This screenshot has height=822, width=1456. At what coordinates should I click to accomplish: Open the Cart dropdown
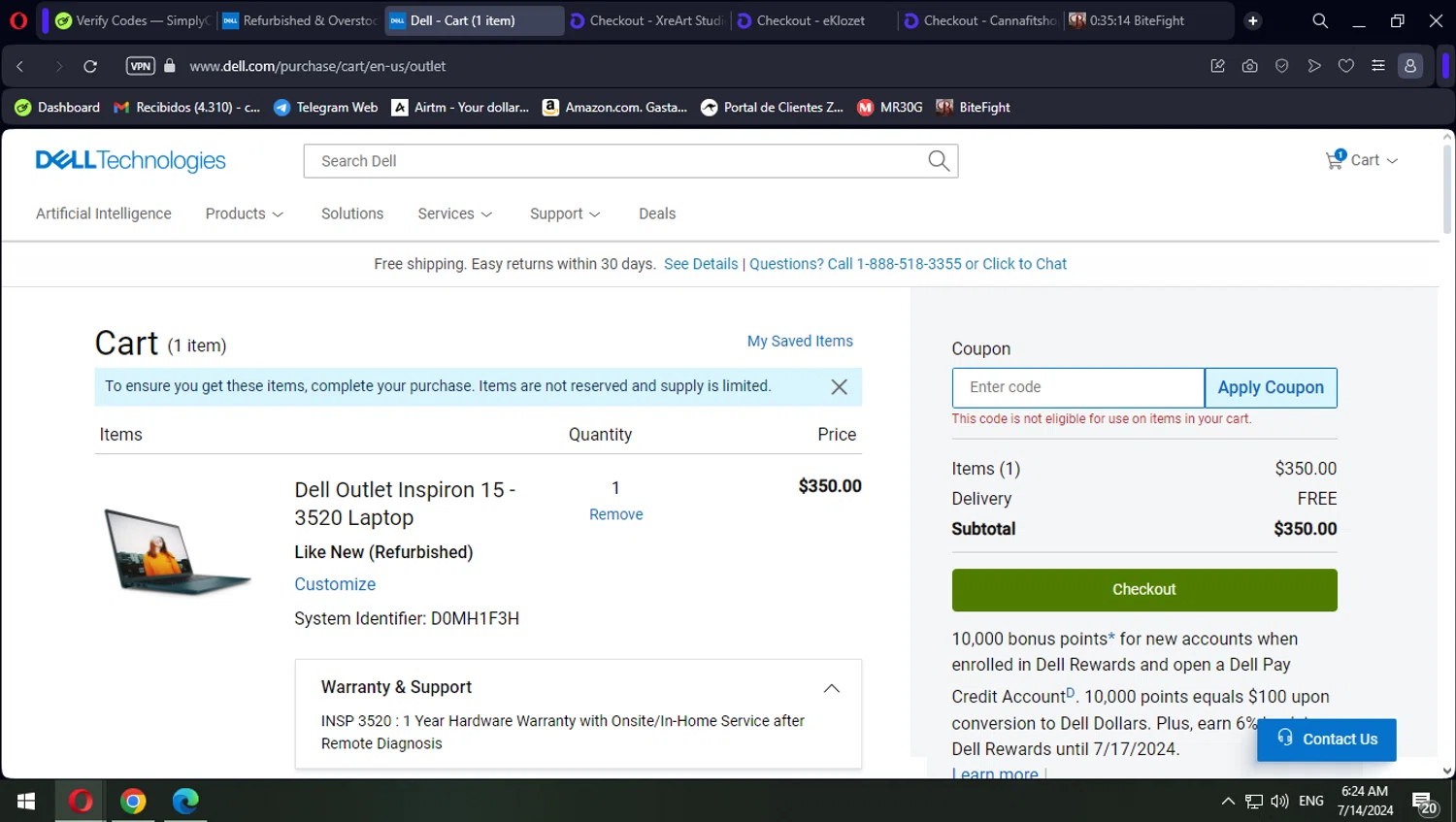[1362, 160]
